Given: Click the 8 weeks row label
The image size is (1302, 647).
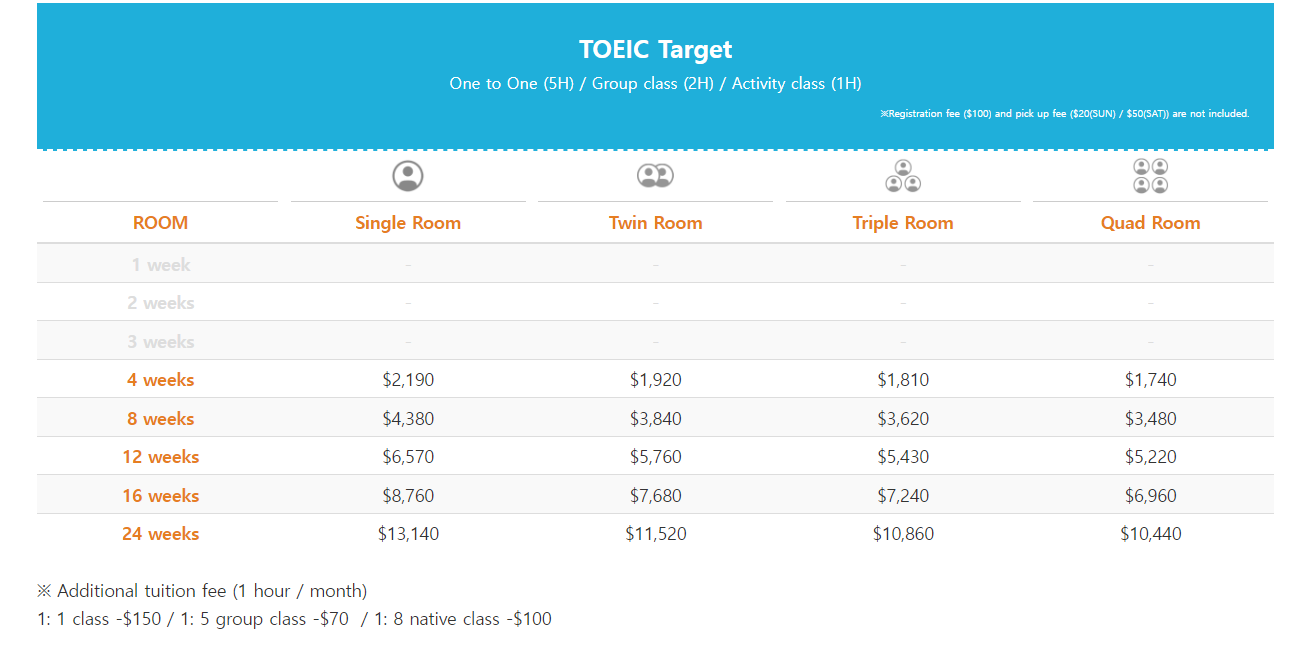Looking at the screenshot, I should pos(160,419).
